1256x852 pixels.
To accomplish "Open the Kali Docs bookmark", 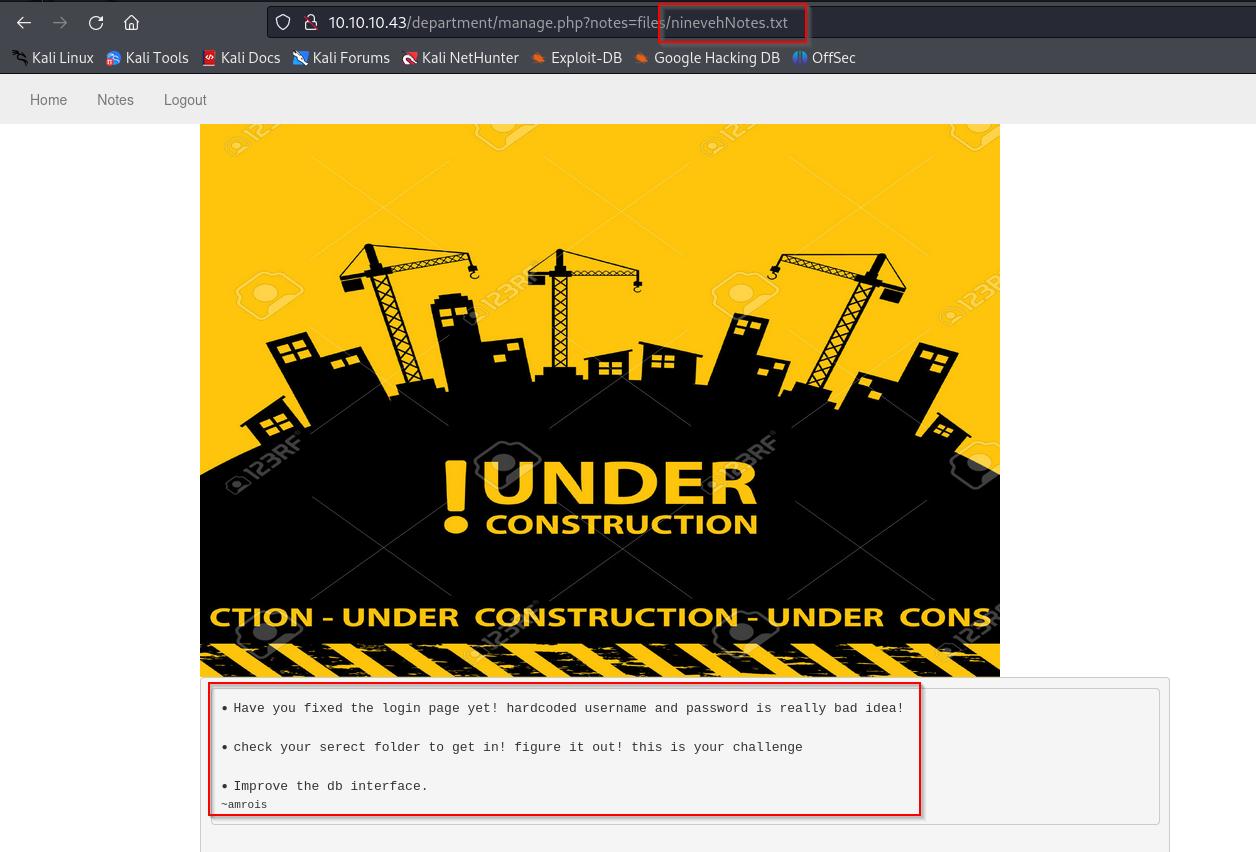I will pyautogui.click(x=241, y=58).
